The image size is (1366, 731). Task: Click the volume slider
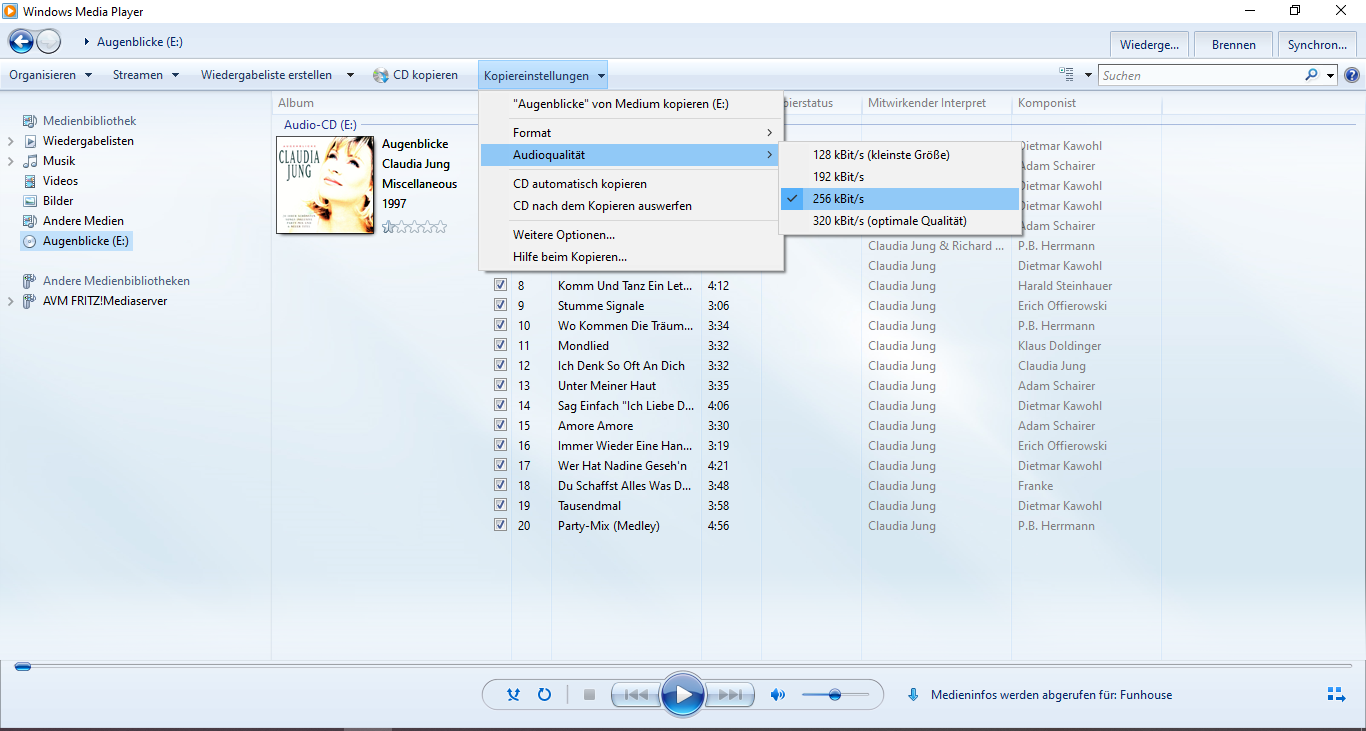835,694
